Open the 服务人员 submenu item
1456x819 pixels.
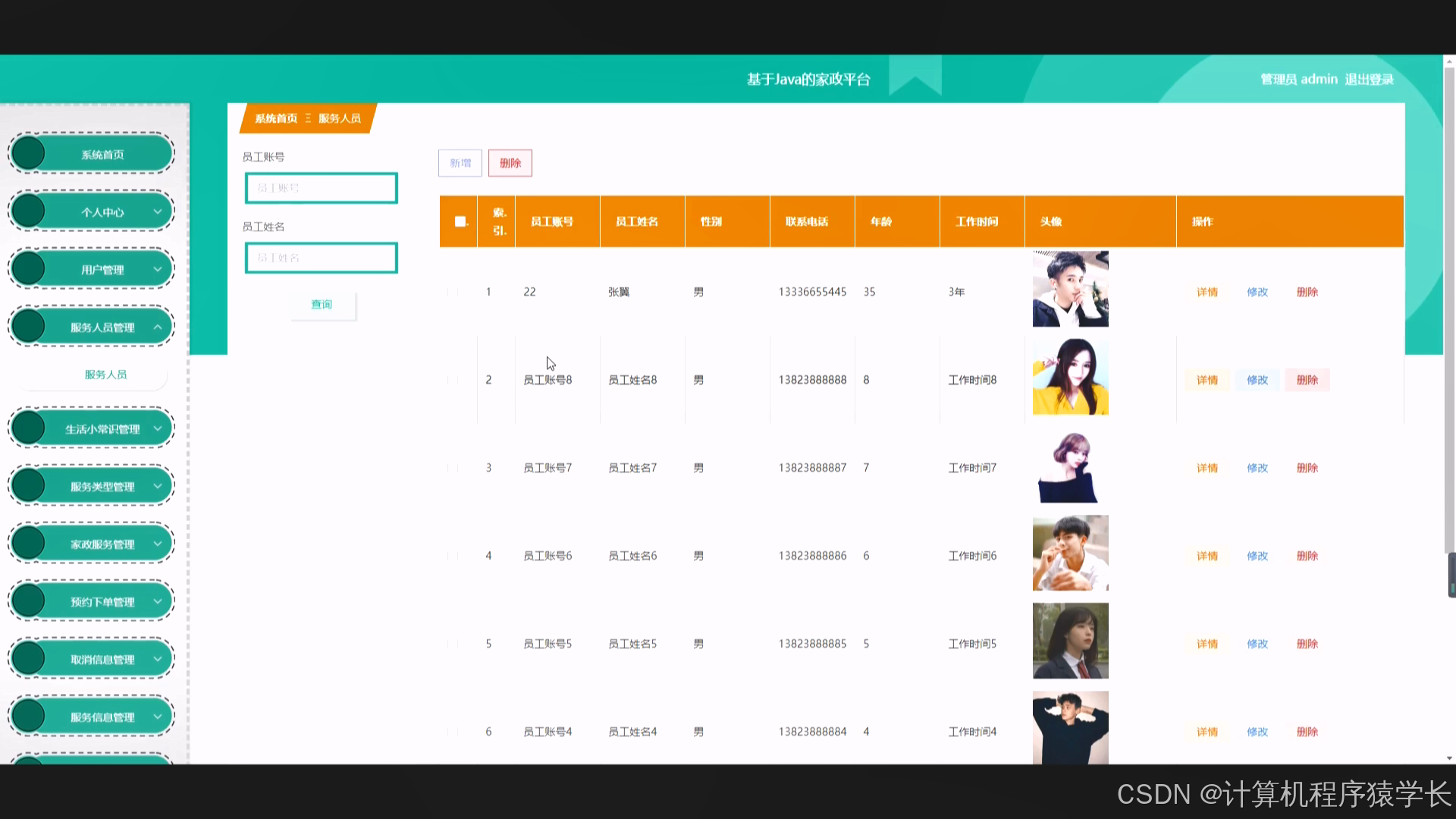pyautogui.click(x=105, y=375)
